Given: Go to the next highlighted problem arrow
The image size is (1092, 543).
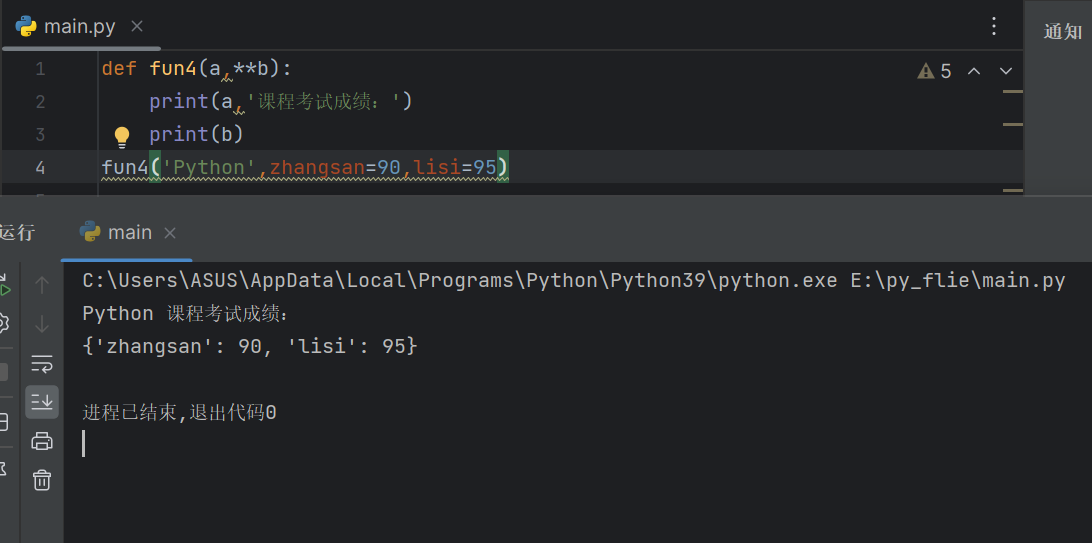Looking at the screenshot, I should tap(1006, 71).
